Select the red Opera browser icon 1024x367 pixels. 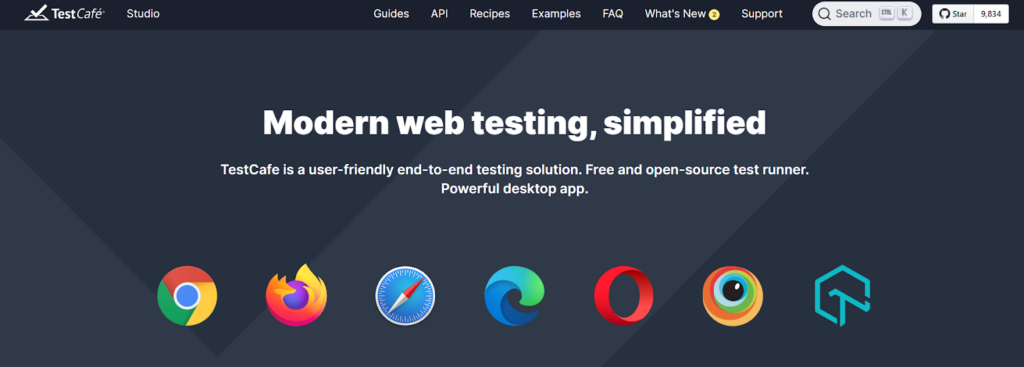[x=624, y=296]
